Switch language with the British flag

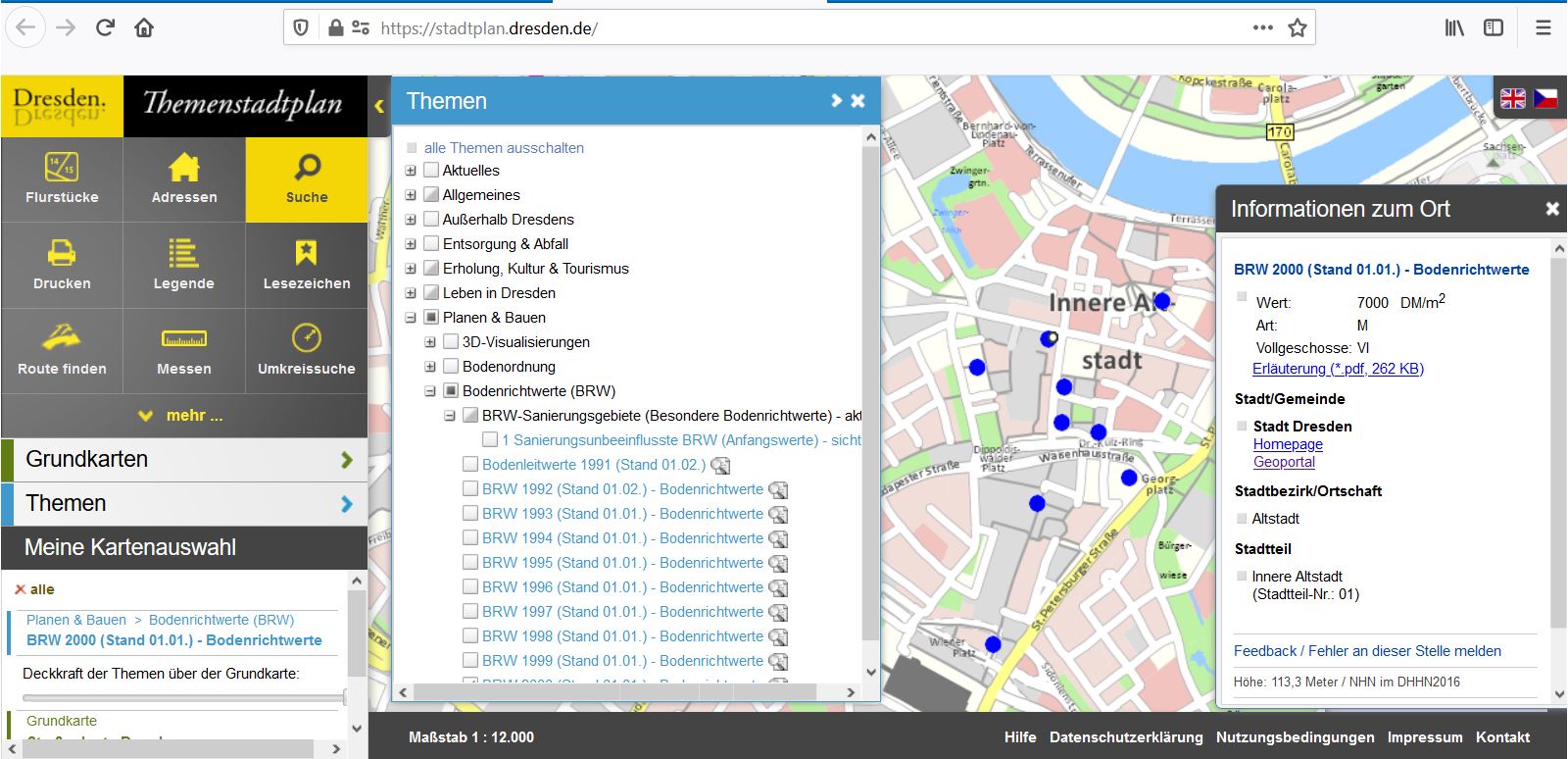[1513, 98]
